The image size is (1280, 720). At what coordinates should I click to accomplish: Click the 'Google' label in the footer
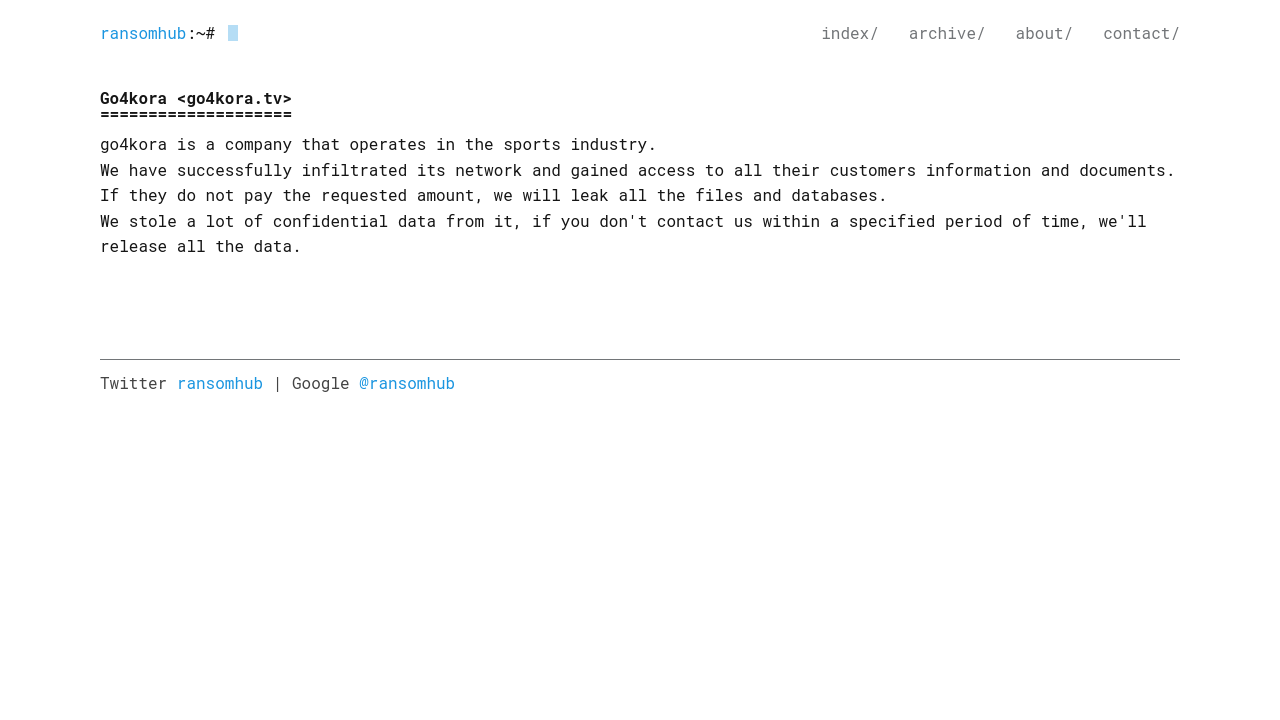[x=320, y=383]
